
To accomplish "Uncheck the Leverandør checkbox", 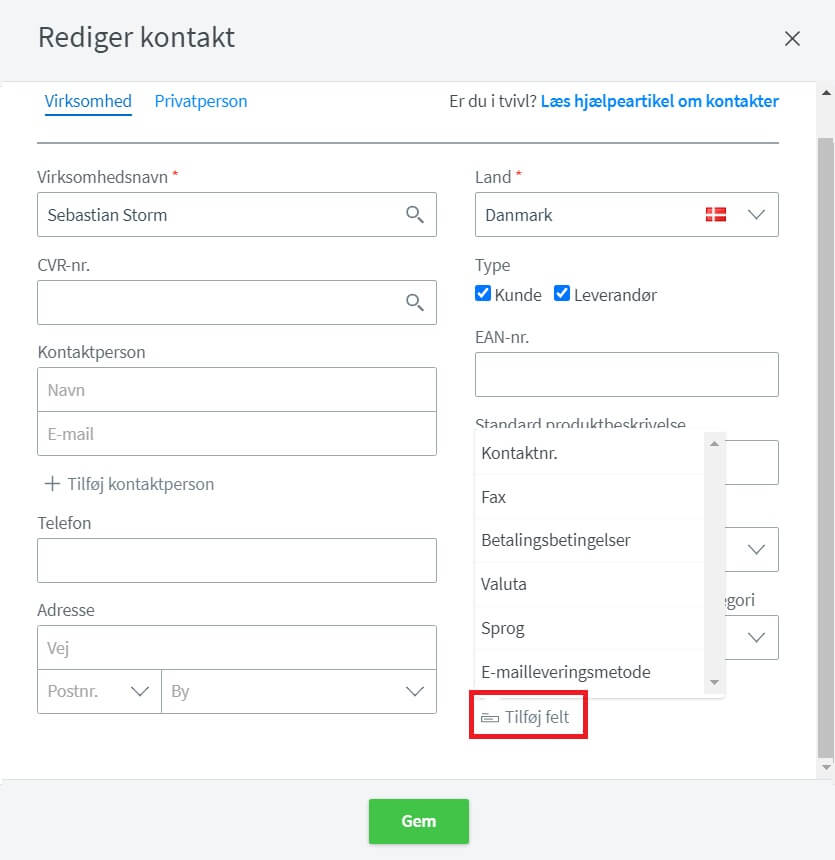I will pos(562,293).
